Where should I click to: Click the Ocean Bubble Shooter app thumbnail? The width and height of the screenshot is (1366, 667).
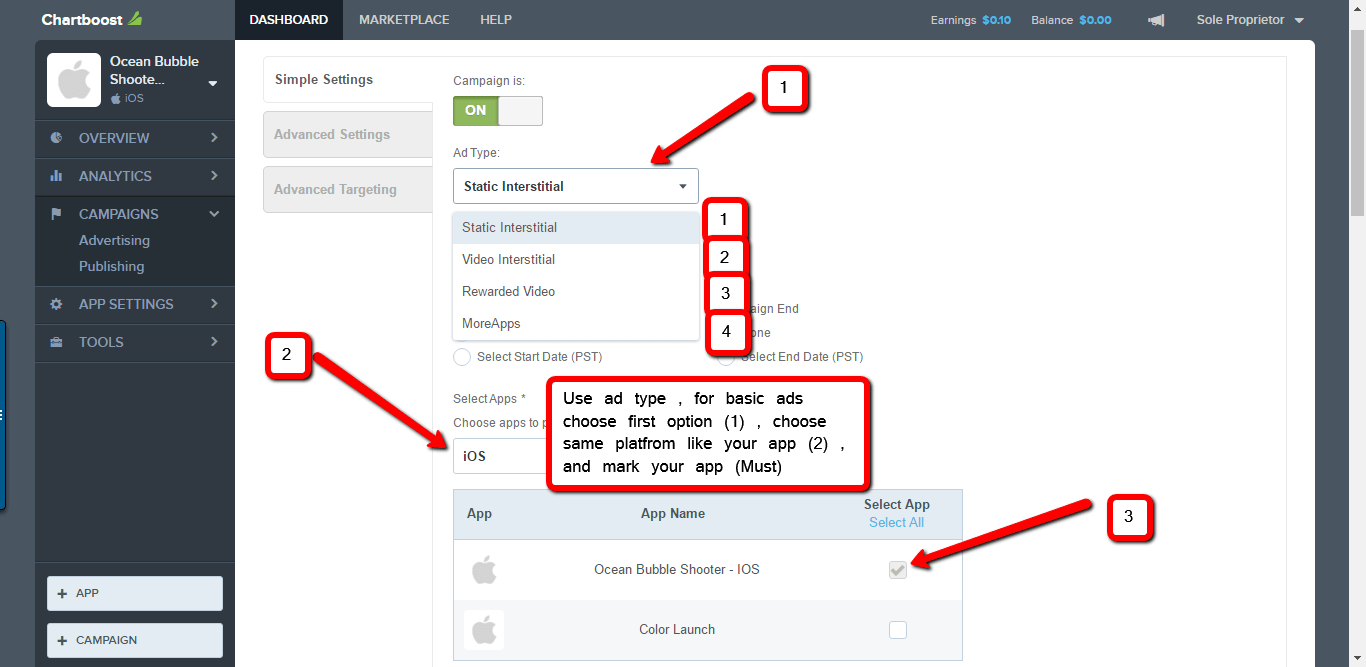click(74, 80)
